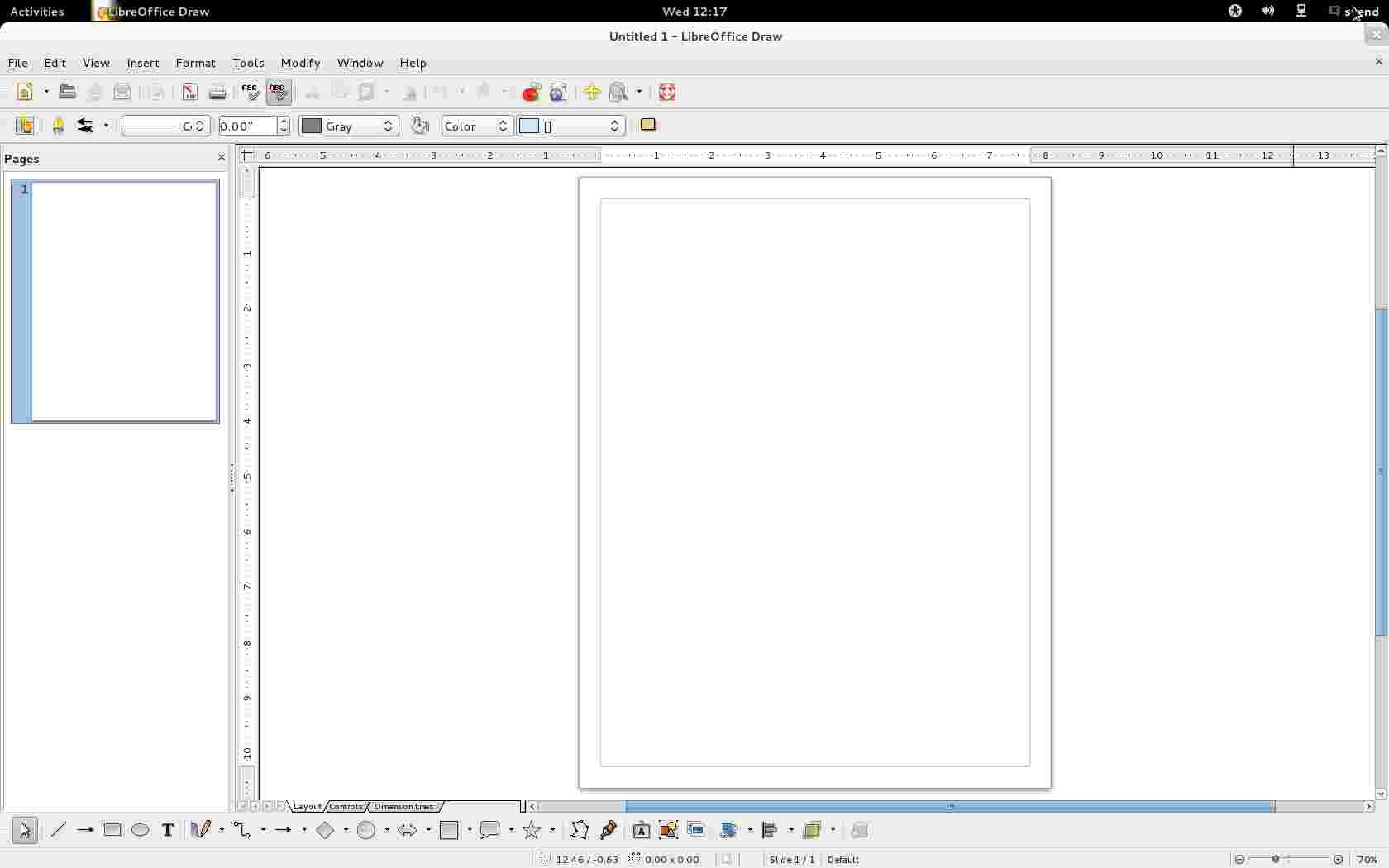Open the Help menu
Screen dimensions: 1389x868
[413, 63]
